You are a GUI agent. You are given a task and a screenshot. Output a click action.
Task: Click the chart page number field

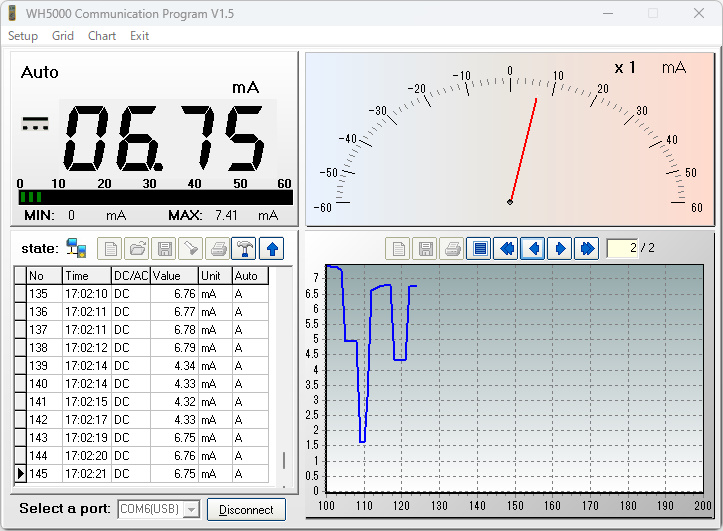click(x=621, y=248)
